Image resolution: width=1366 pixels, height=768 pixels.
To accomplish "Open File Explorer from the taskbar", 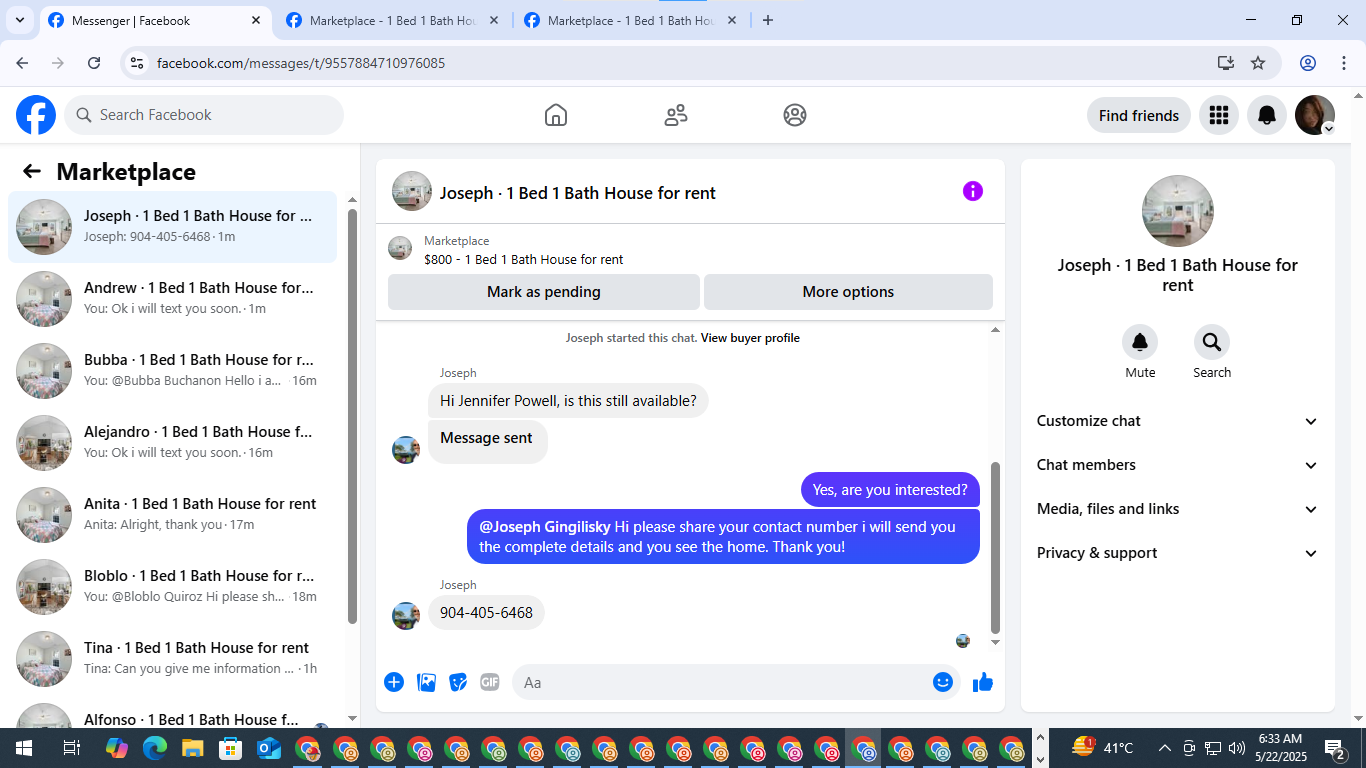I will (192, 748).
